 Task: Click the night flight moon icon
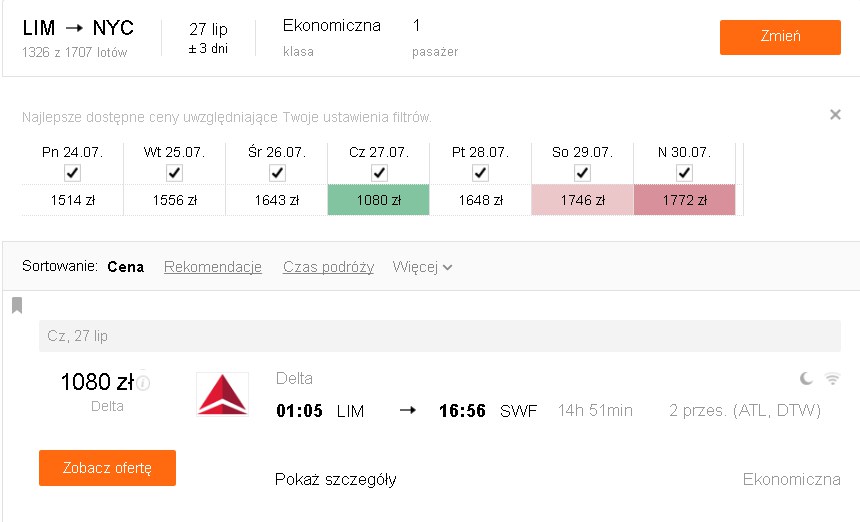pos(806,378)
